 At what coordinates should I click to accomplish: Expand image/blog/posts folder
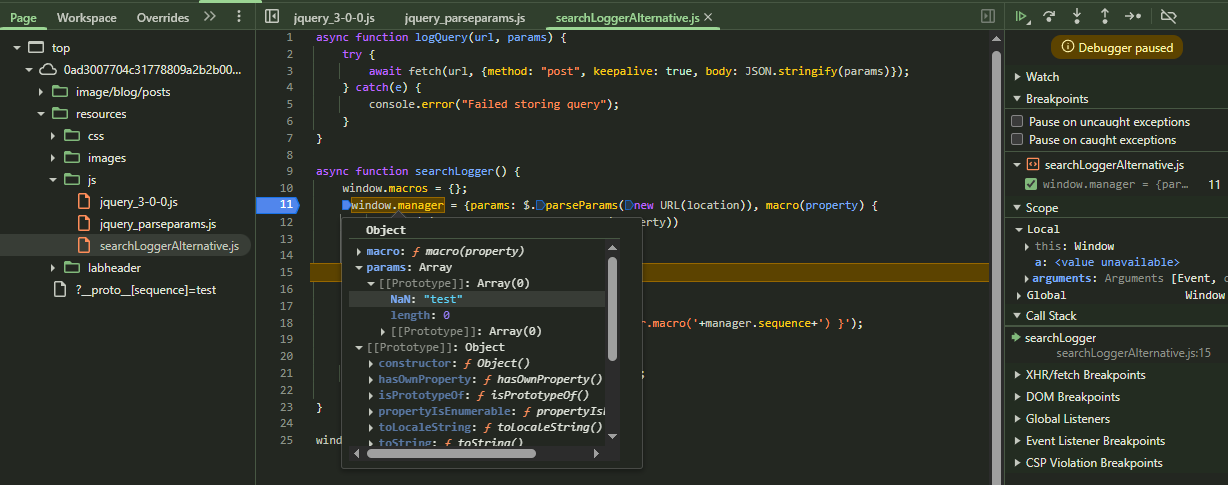click(41, 92)
